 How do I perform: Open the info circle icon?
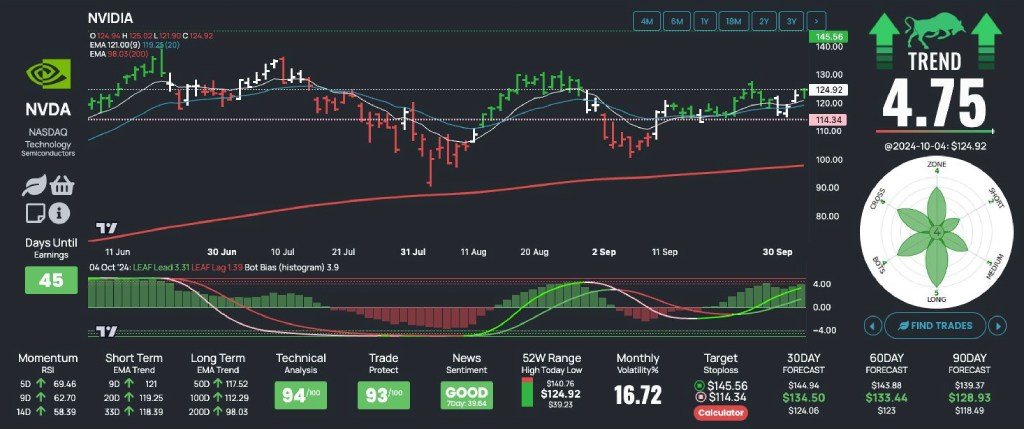coord(60,212)
